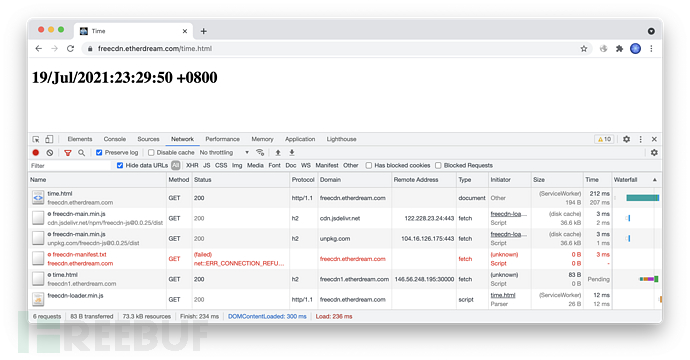This screenshot has height=360, width=690.
Task: Open the freecdn-loa... initiator link for cdn.jsdelivr.net
Action: (509, 214)
